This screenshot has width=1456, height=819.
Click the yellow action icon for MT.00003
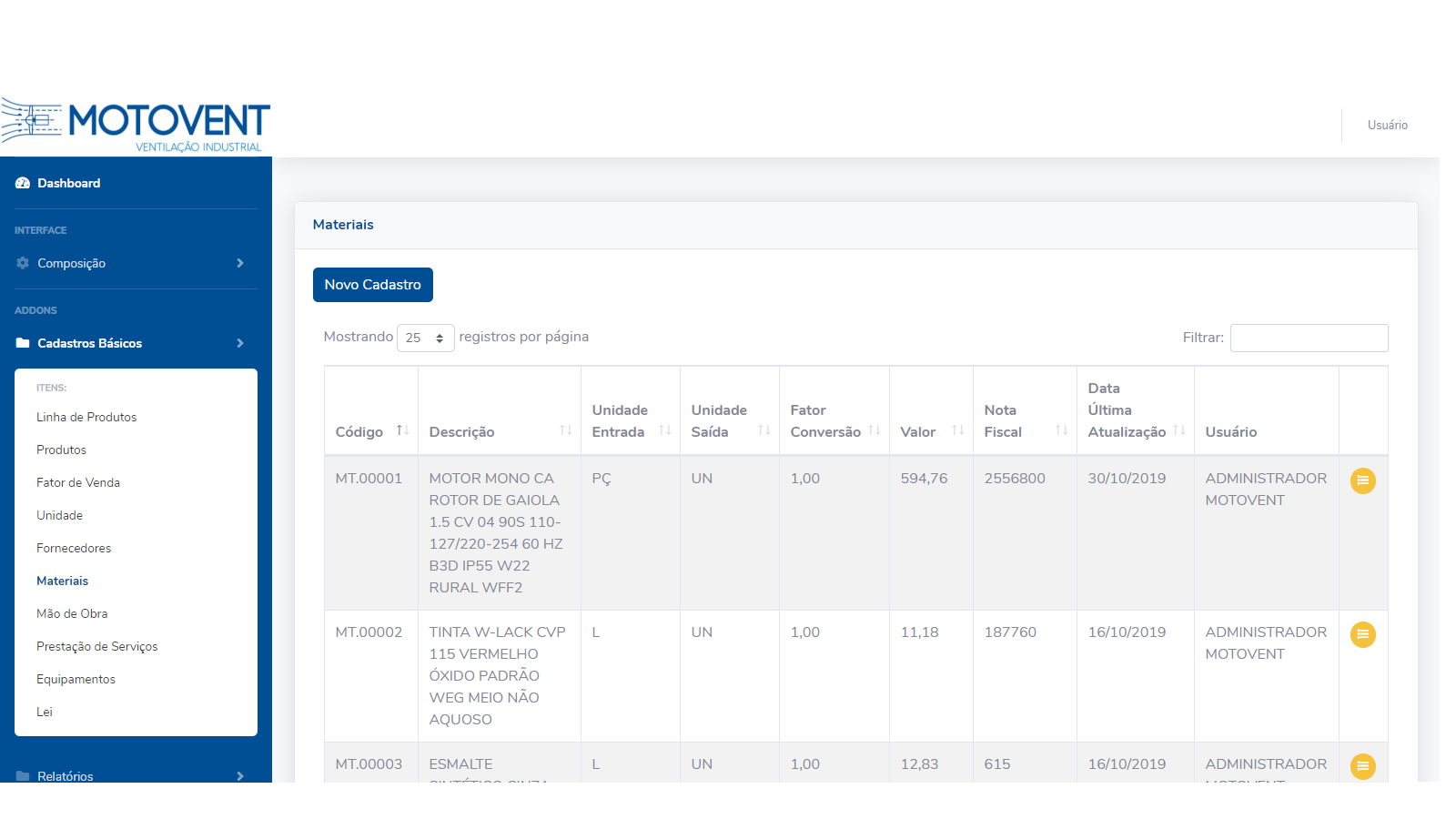(x=1362, y=766)
